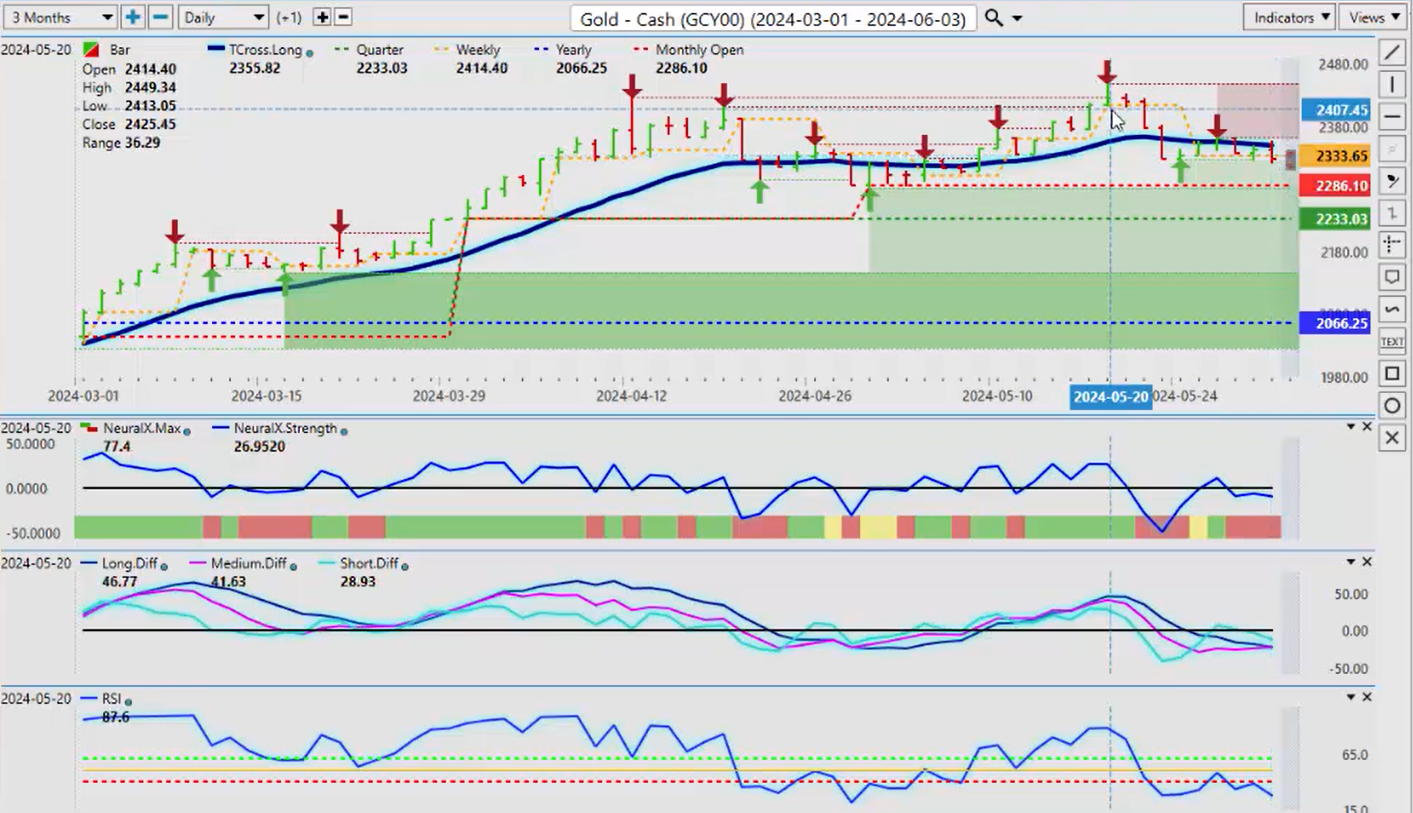Select the vertical line drawing tool

click(x=1391, y=85)
